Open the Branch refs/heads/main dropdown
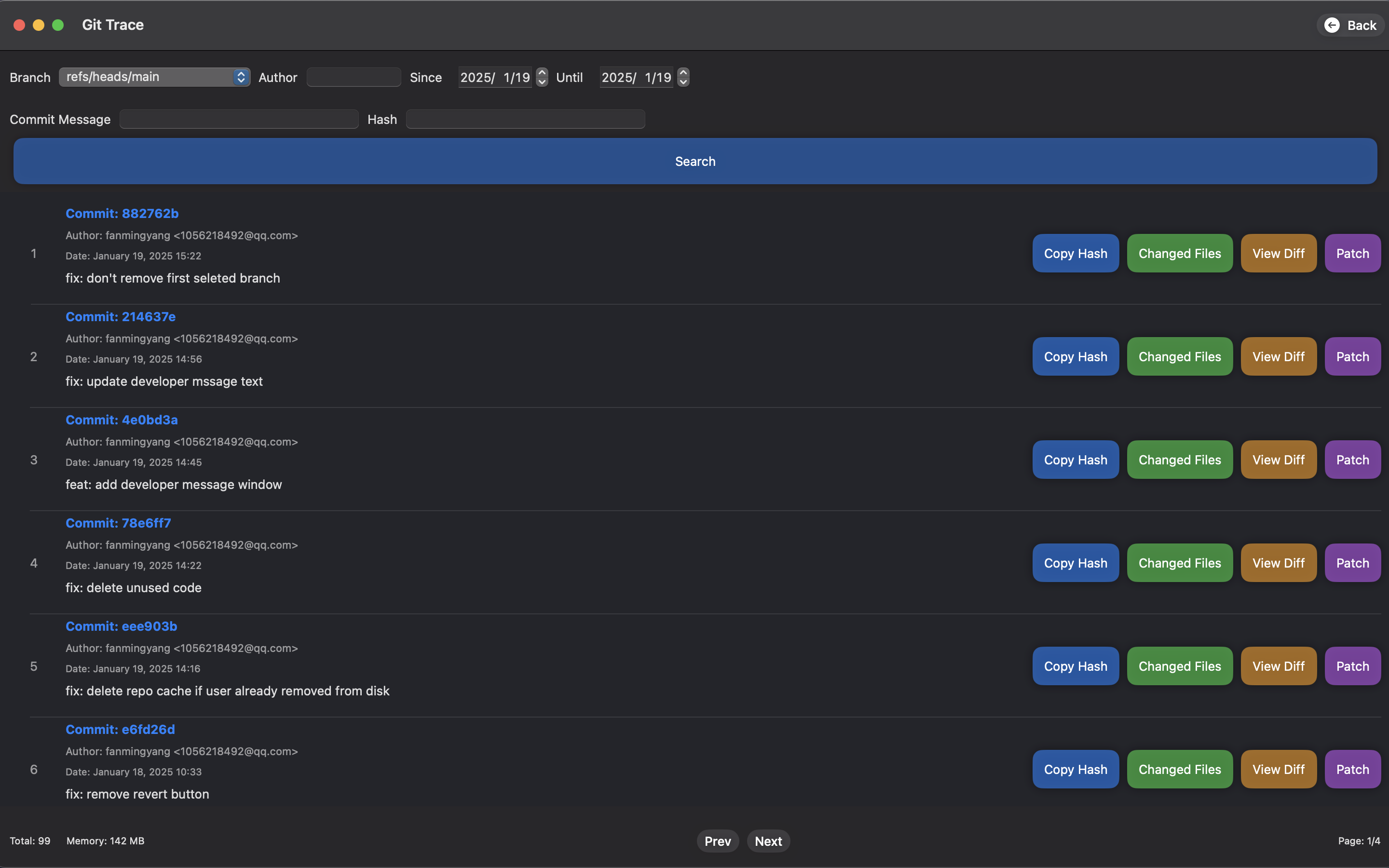 point(154,77)
